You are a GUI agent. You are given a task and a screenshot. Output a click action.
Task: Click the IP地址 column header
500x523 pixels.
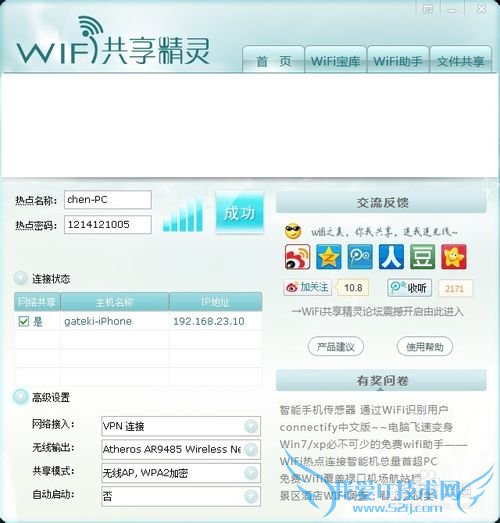(x=215, y=302)
